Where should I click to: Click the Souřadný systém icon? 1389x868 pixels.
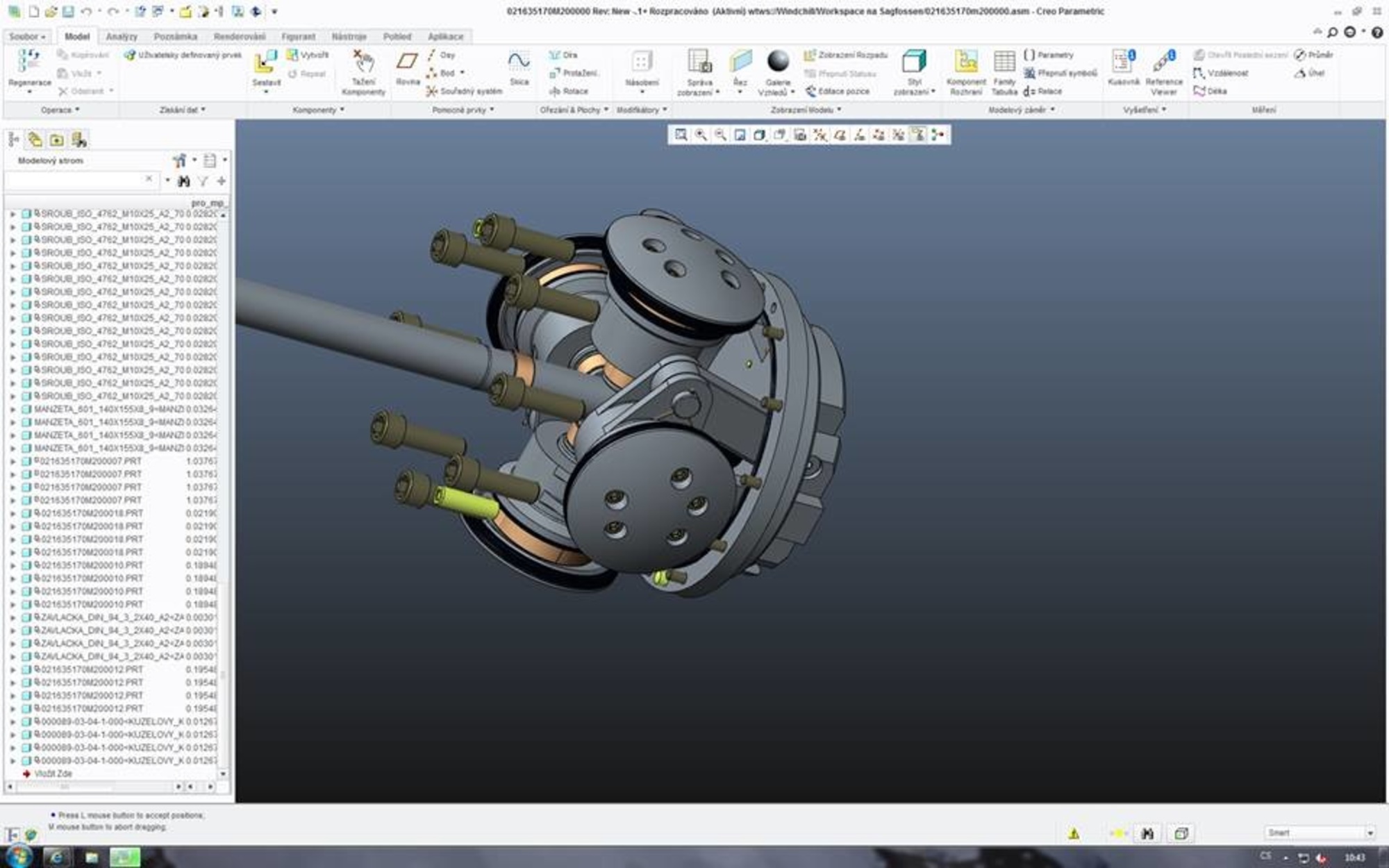click(x=464, y=91)
